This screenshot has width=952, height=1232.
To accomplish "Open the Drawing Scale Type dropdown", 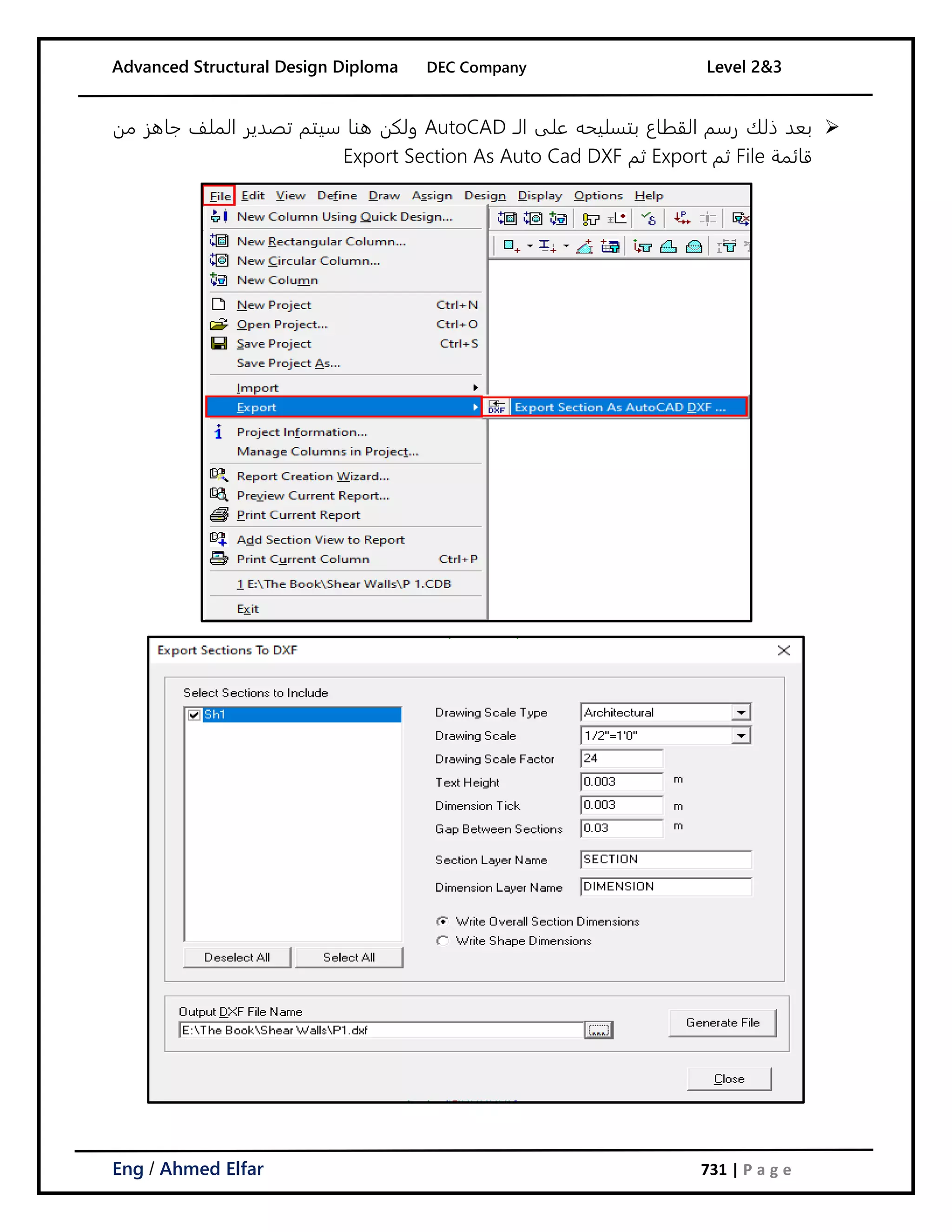I will click(741, 712).
